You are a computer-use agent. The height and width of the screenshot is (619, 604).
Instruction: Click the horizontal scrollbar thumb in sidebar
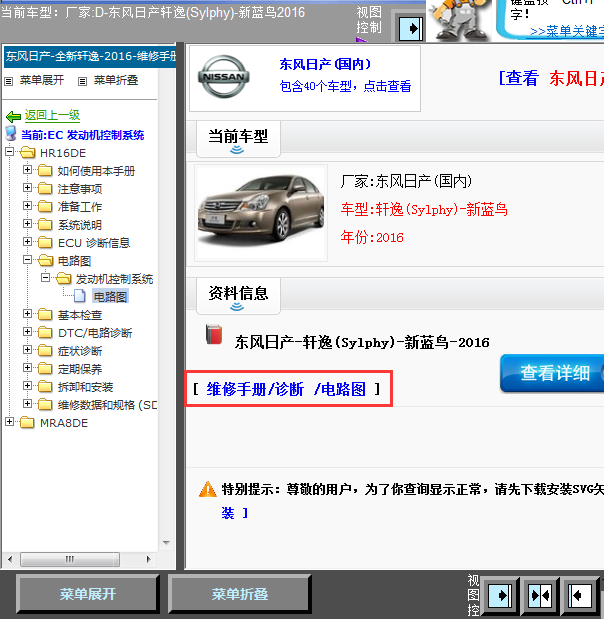coord(70,559)
